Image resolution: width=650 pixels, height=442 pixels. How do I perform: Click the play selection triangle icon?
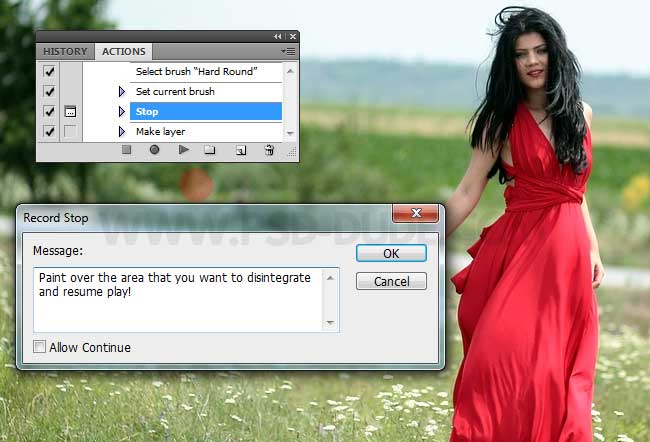pos(184,149)
